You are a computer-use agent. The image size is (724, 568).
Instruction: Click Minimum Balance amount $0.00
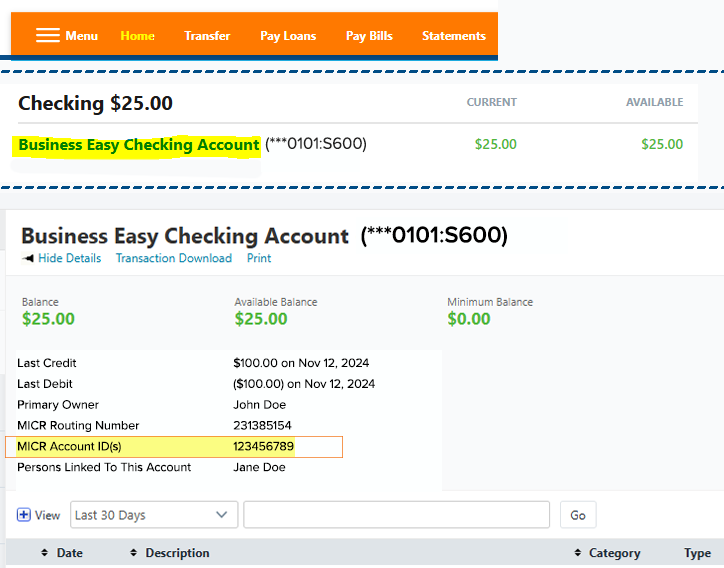click(469, 319)
